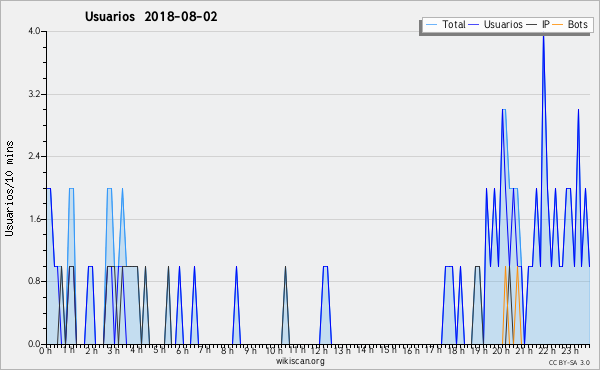Select the 'Usuarios' legend entry

[x=503, y=24]
